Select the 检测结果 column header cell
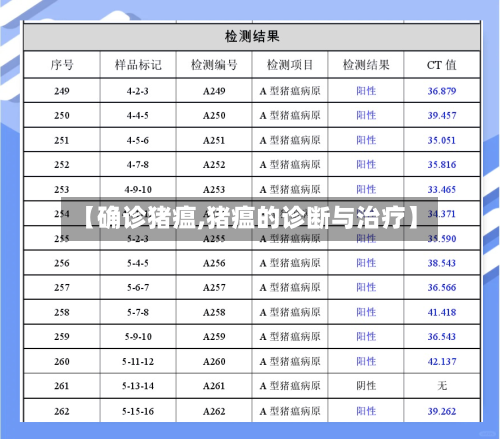Image resolution: width=500 pixels, height=439 pixels. point(366,65)
